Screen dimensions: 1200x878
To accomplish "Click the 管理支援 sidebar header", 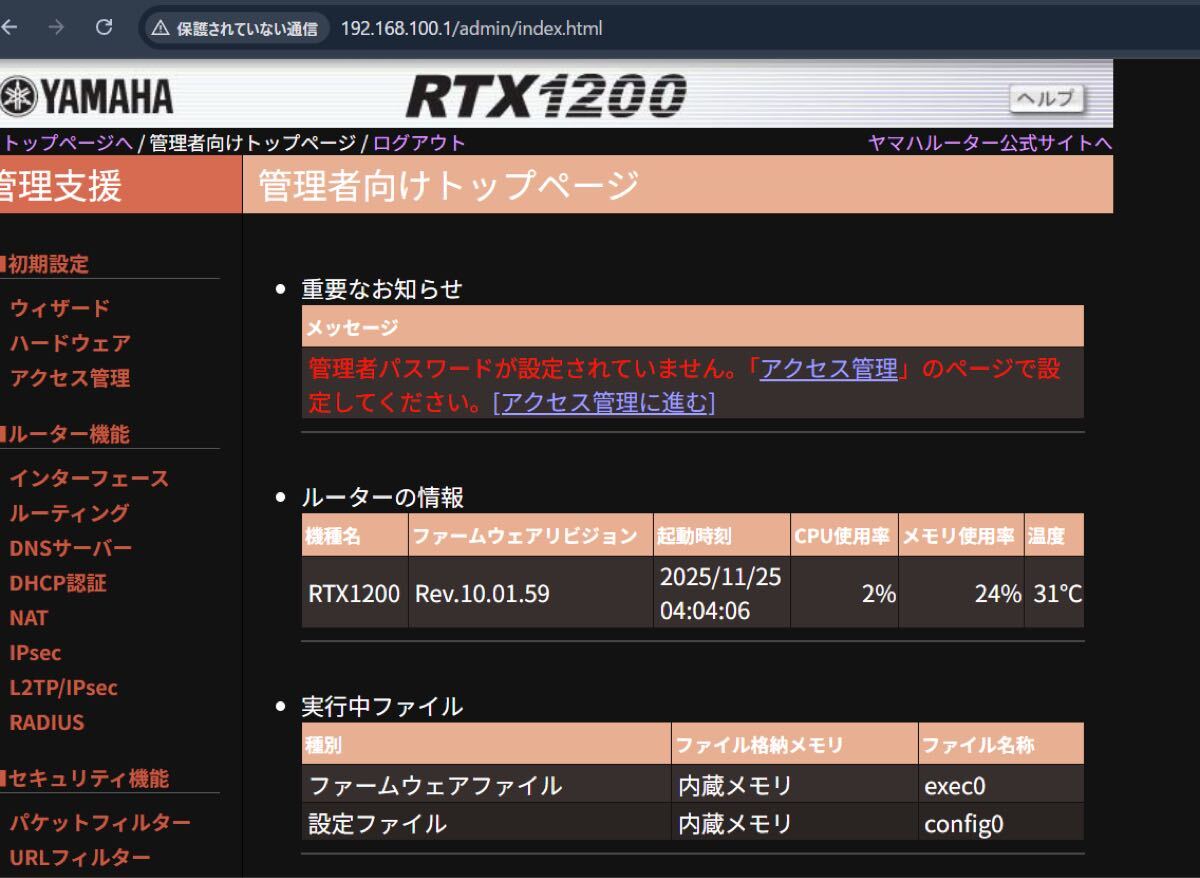I will [x=62, y=186].
